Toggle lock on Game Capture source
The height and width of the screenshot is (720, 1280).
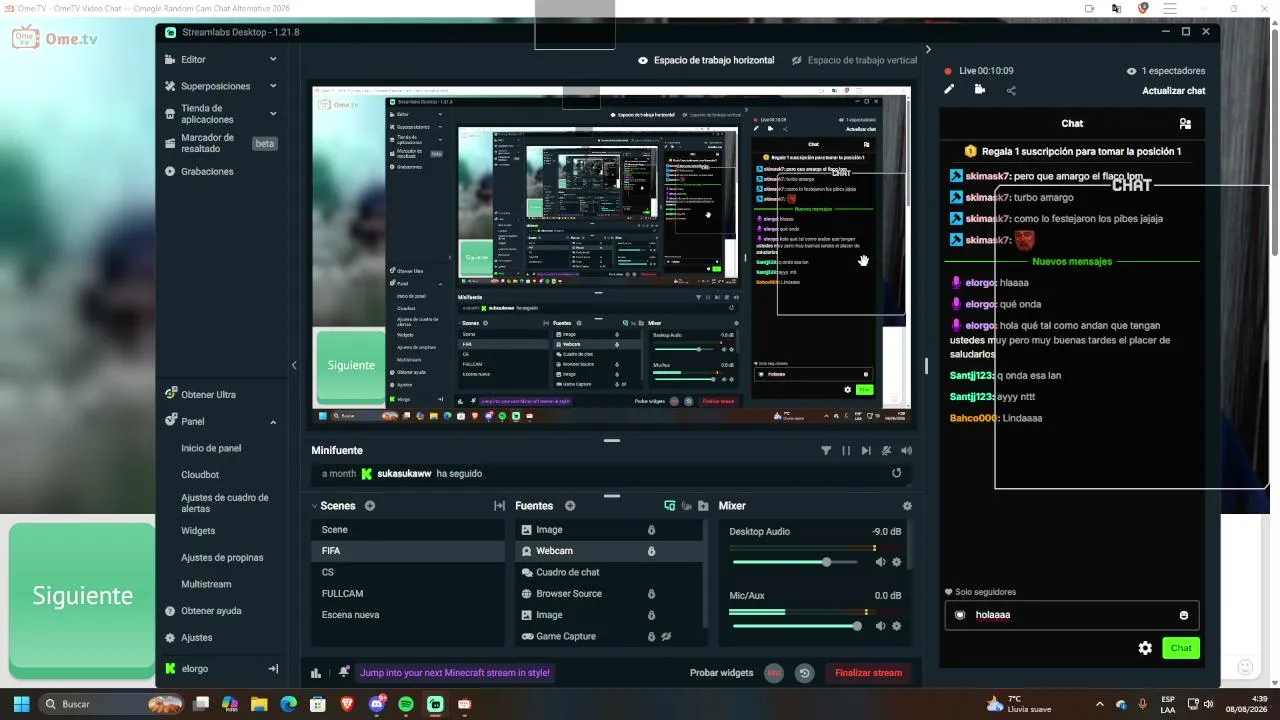[651, 637]
